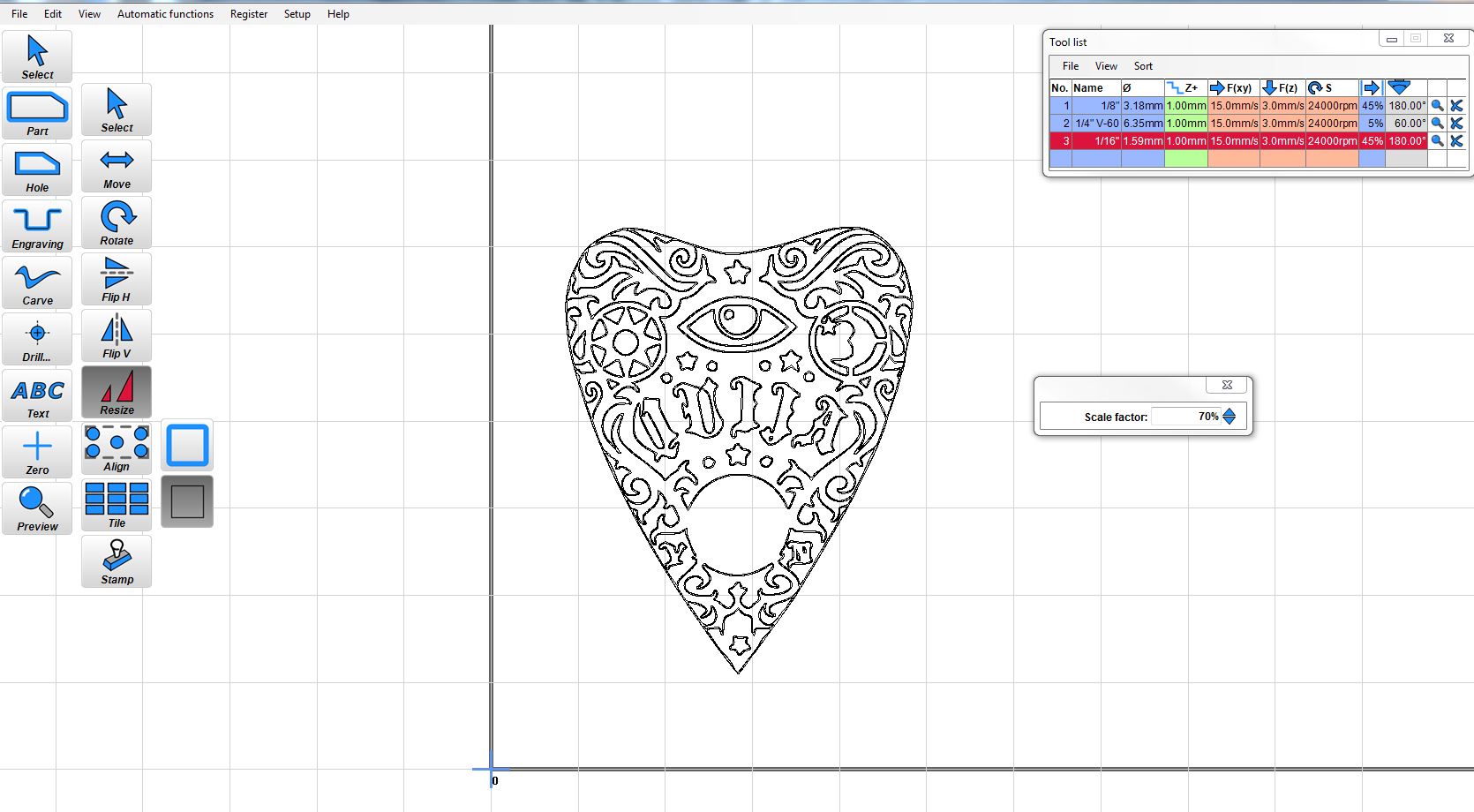Open the Setup menu
Image resolution: width=1474 pixels, height=812 pixels.
297,14
